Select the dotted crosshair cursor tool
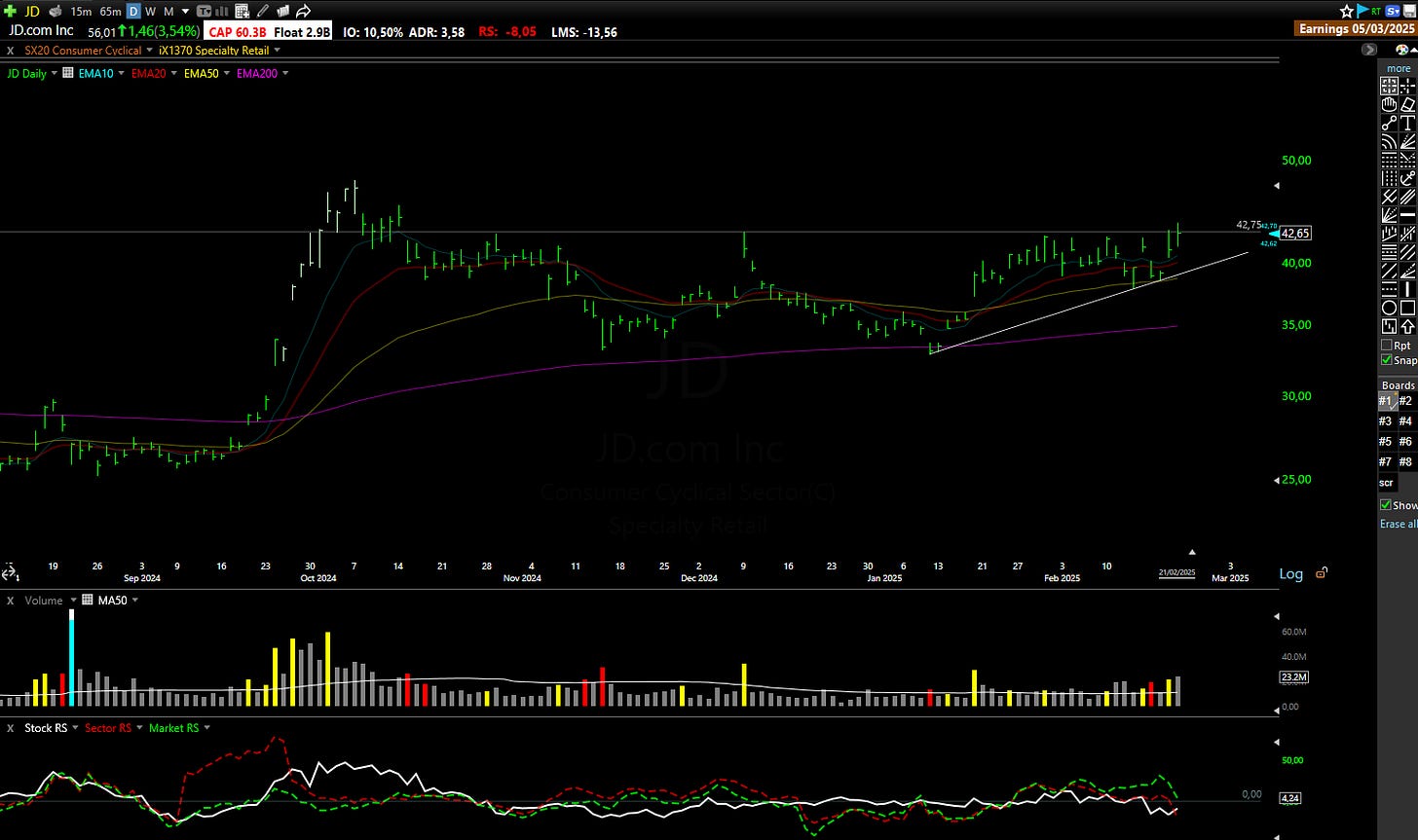The height and width of the screenshot is (840, 1418). 1408,86
